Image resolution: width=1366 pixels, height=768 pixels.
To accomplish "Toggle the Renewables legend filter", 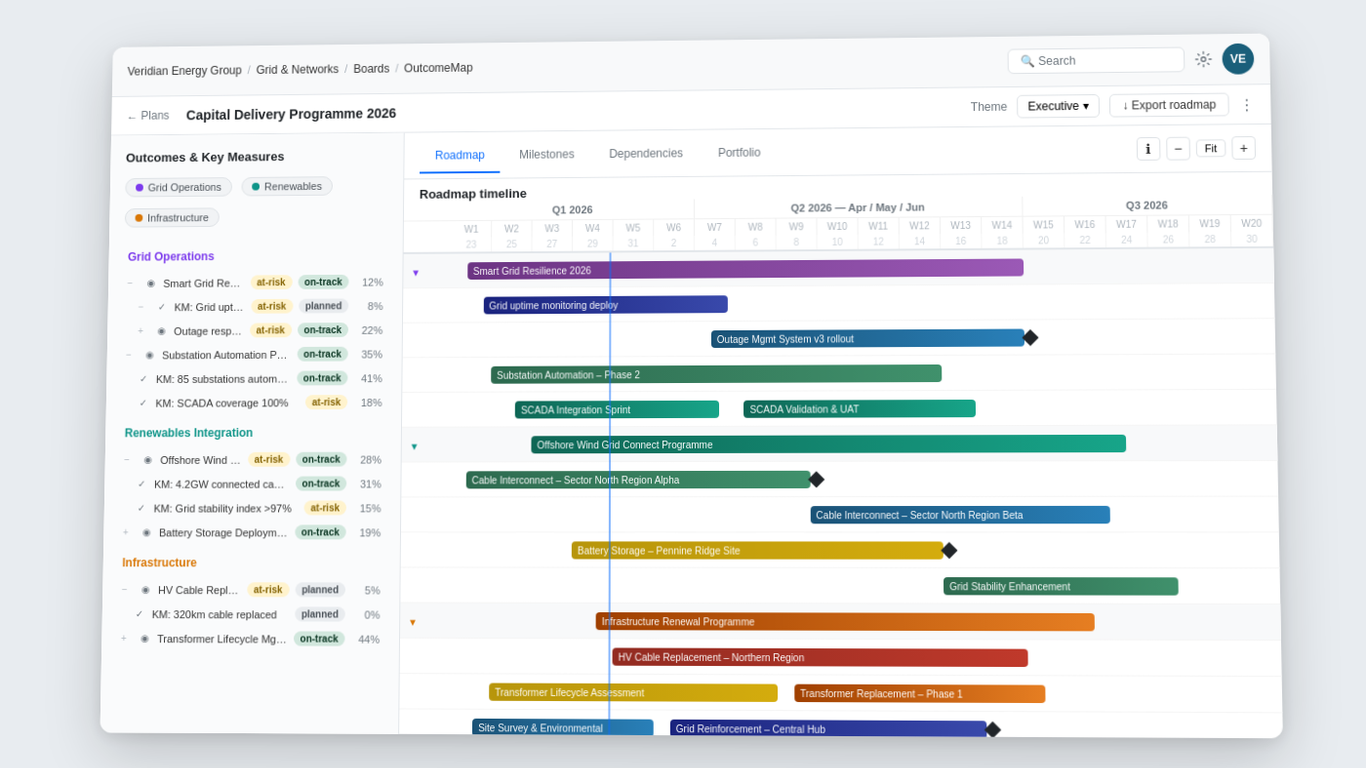I will coord(286,186).
